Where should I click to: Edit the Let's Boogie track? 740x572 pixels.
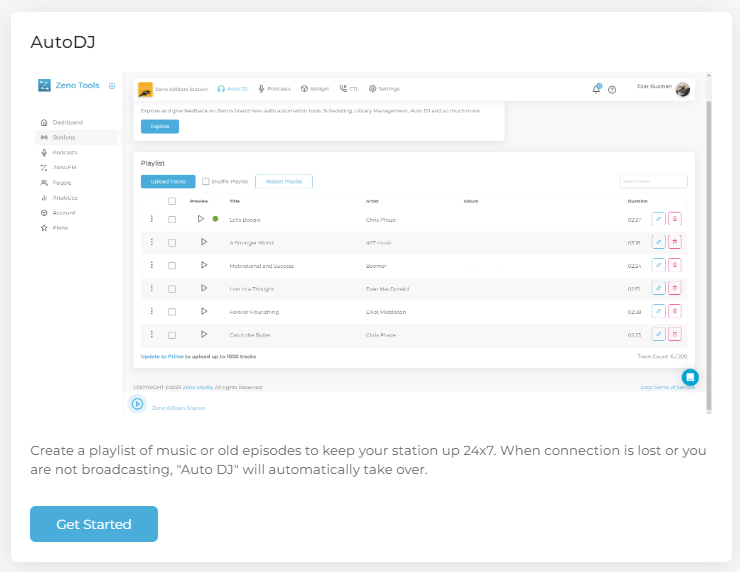[x=658, y=219]
